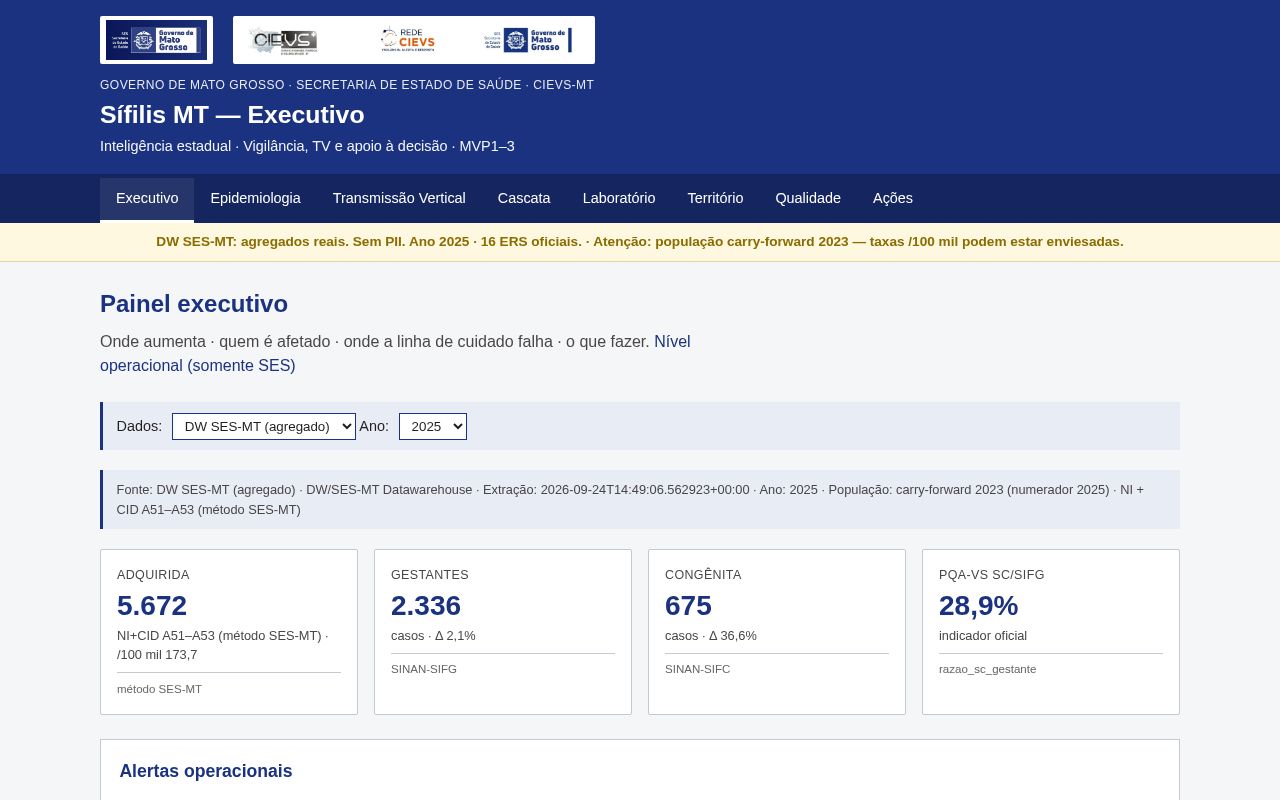Click the Adquirida value 5.672

point(152,606)
